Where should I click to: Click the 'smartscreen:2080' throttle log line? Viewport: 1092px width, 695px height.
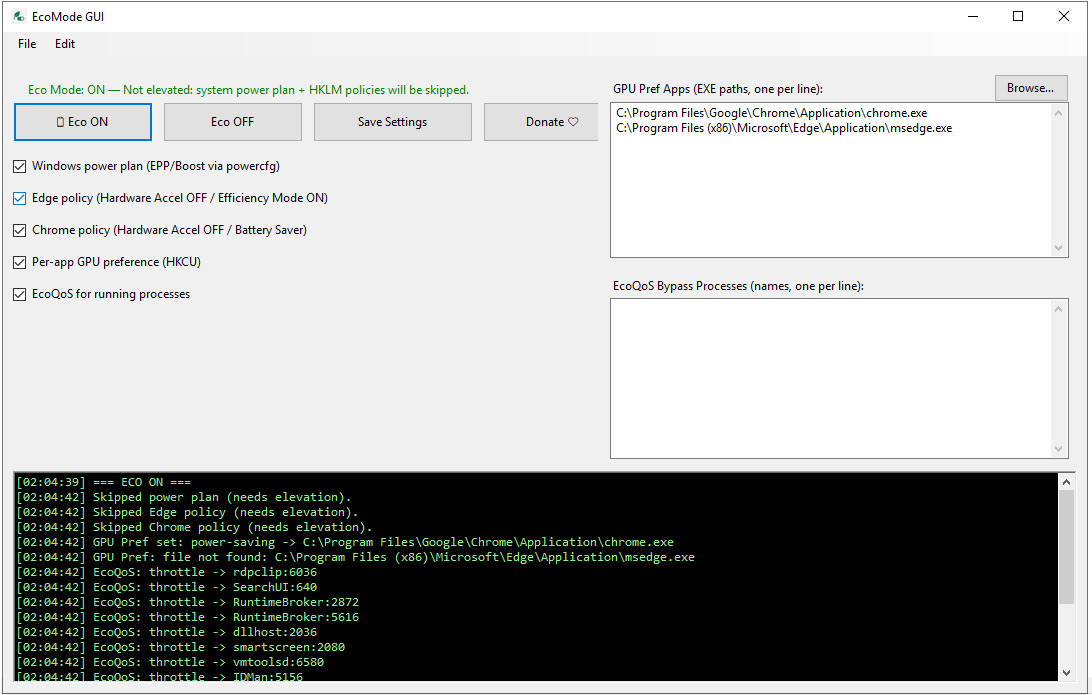coord(180,647)
